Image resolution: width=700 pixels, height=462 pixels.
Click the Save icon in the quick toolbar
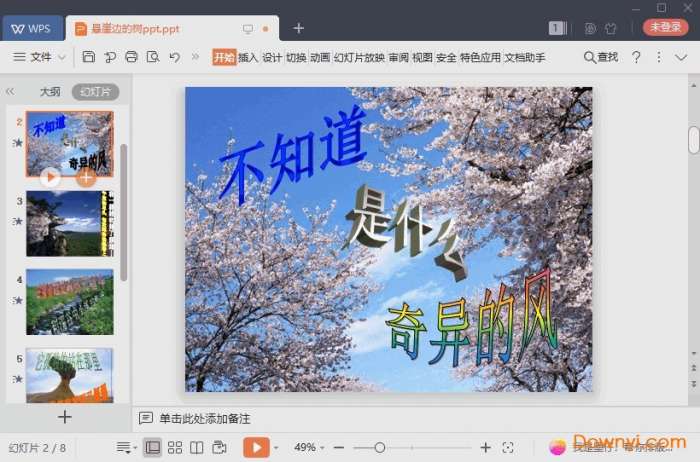tap(89, 57)
